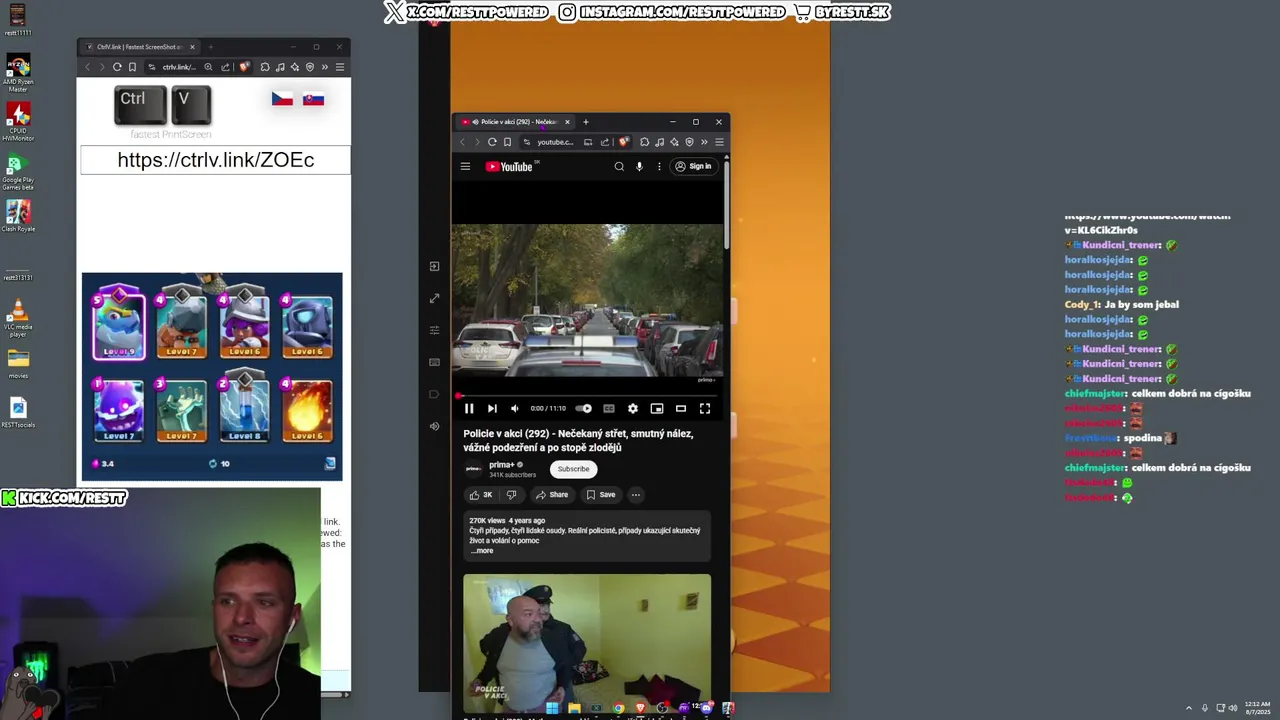Share the YouTube page link from address bar
The width and height of the screenshot is (1280, 720).
pos(605,142)
